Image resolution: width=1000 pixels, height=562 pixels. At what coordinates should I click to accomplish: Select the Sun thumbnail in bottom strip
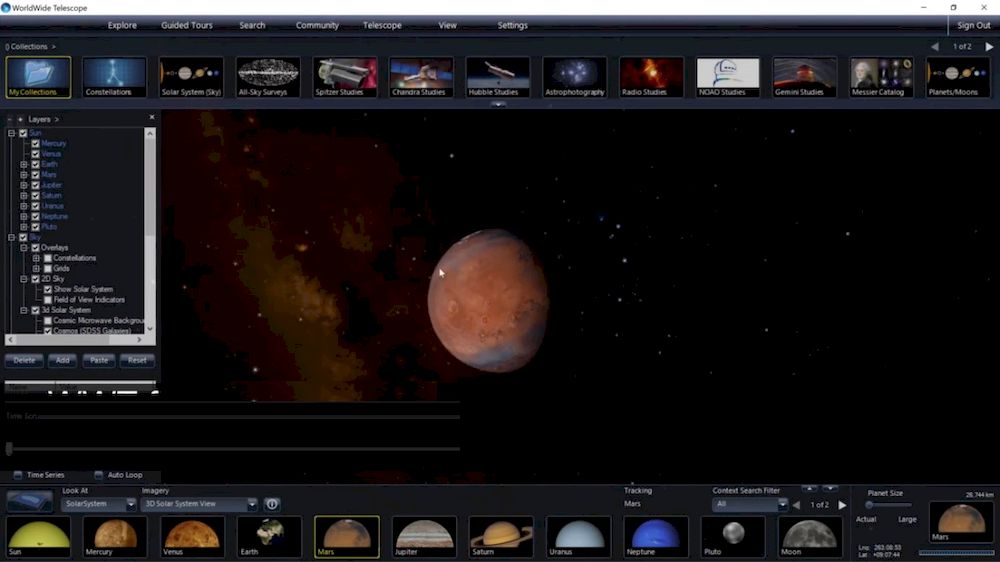click(x=38, y=536)
